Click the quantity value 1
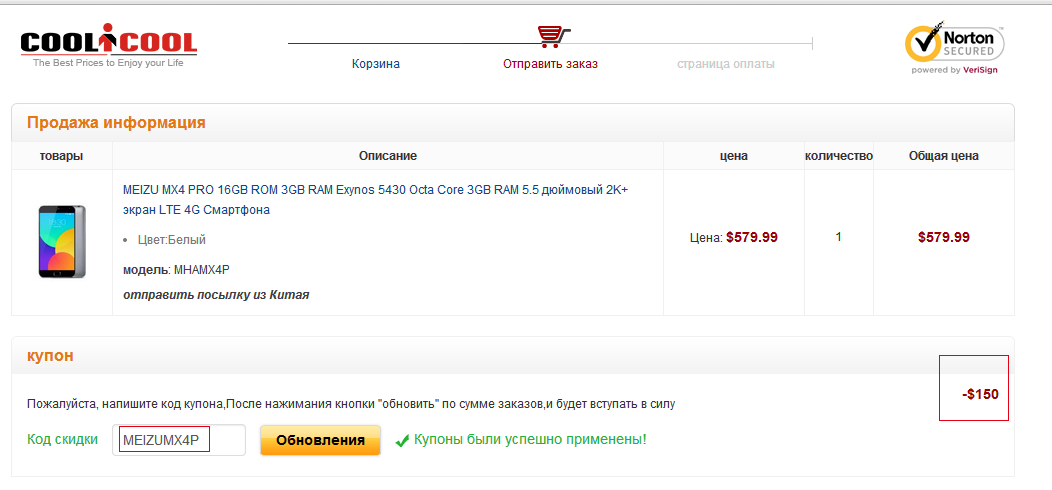Viewport: 1052px width, 490px height. pyautogui.click(x=839, y=237)
